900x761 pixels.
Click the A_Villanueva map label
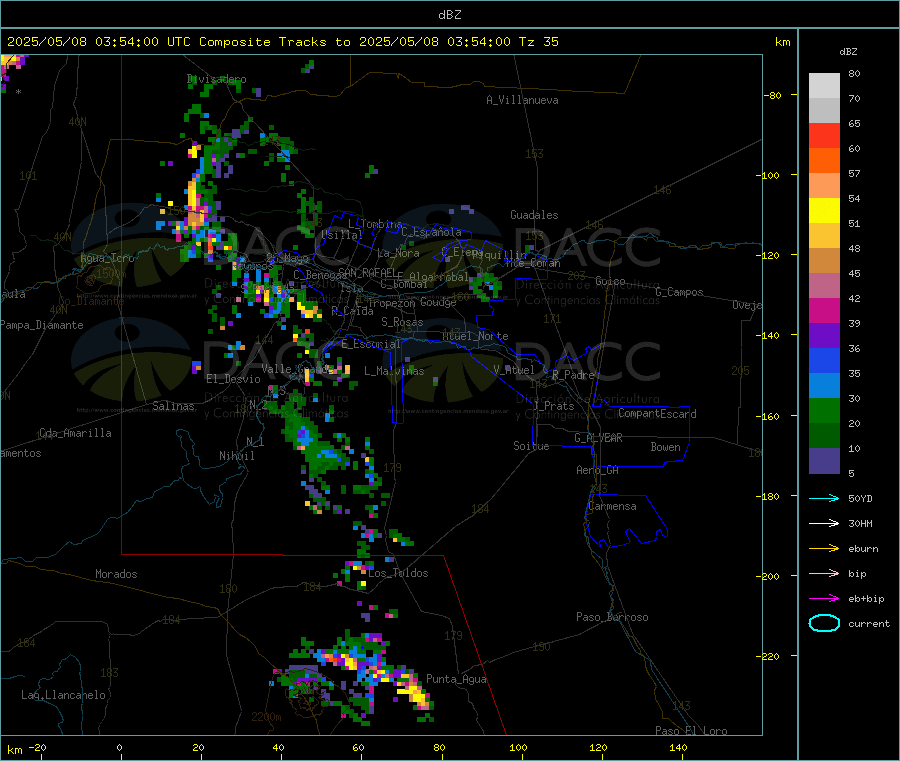pos(522,100)
